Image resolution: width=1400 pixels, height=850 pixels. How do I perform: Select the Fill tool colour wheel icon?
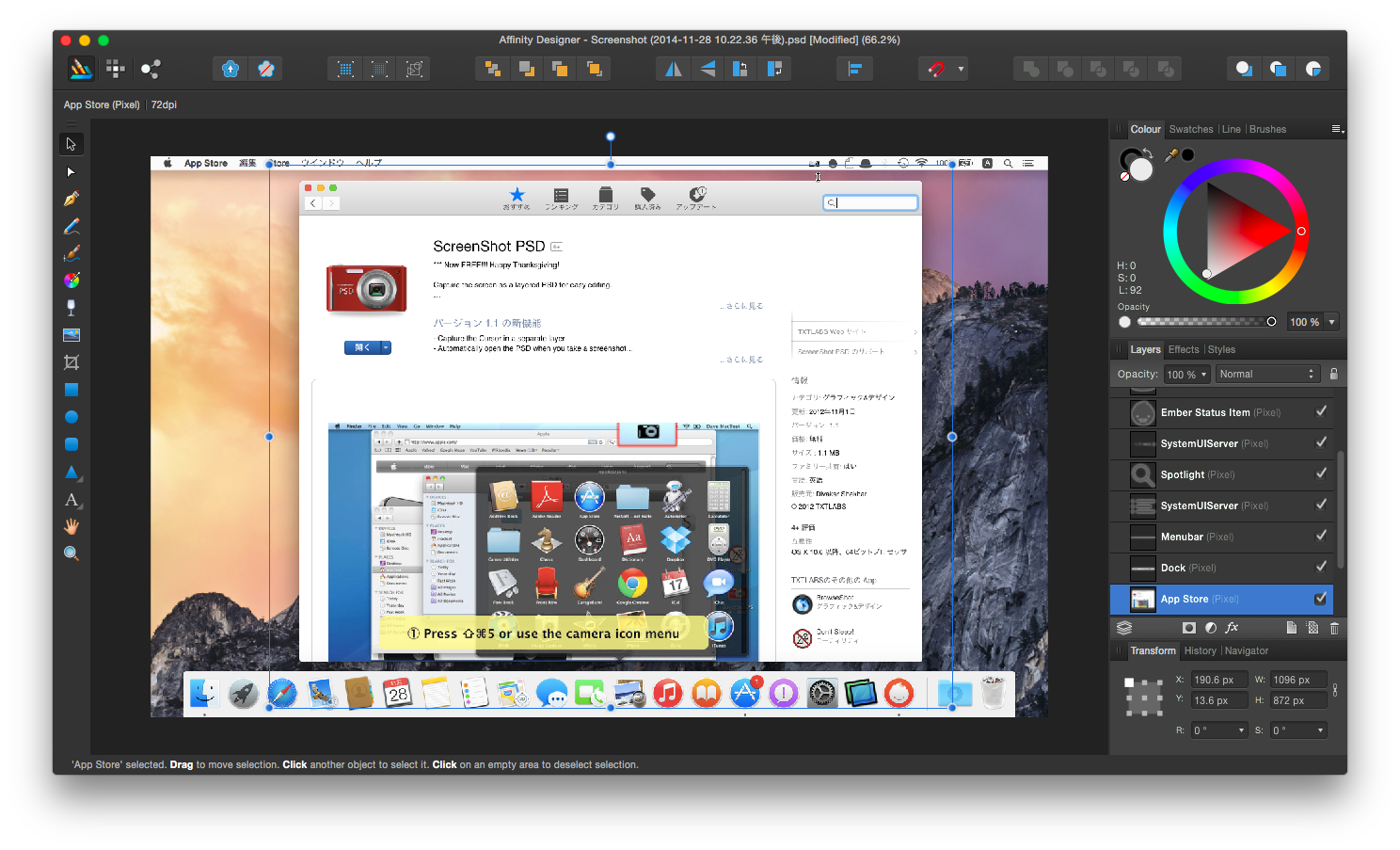[71, 281]
